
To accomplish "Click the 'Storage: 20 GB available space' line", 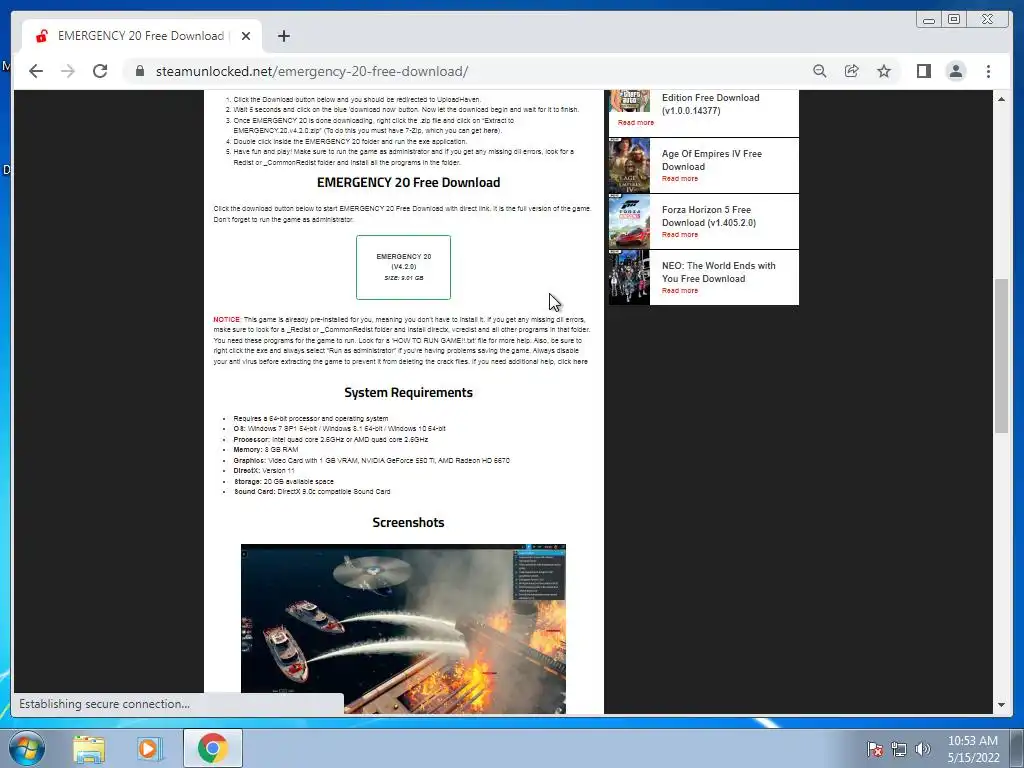I will 283,481.
